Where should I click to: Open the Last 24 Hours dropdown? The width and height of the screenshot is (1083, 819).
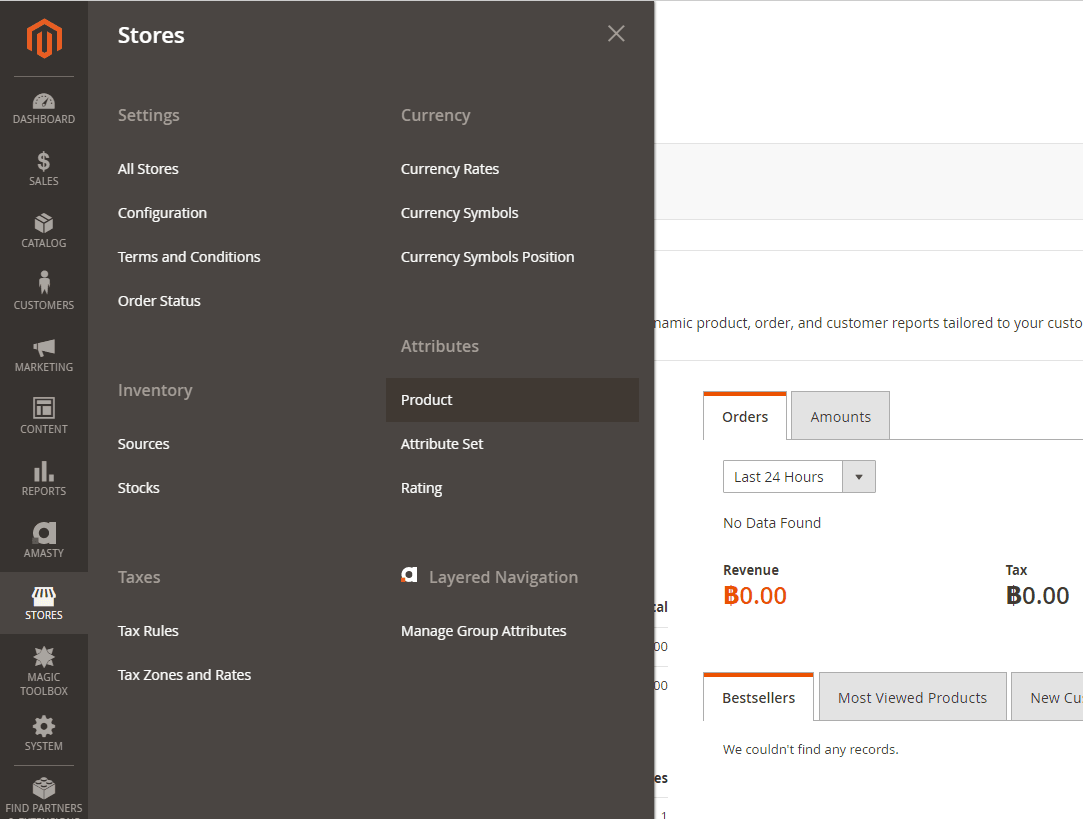799,476
